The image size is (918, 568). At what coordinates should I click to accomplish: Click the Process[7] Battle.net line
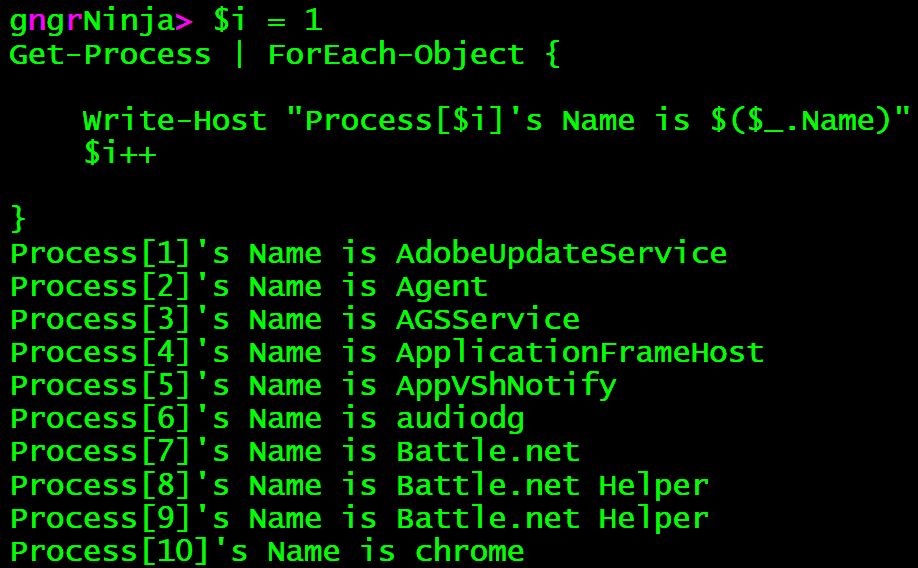[x=294, y=451]
